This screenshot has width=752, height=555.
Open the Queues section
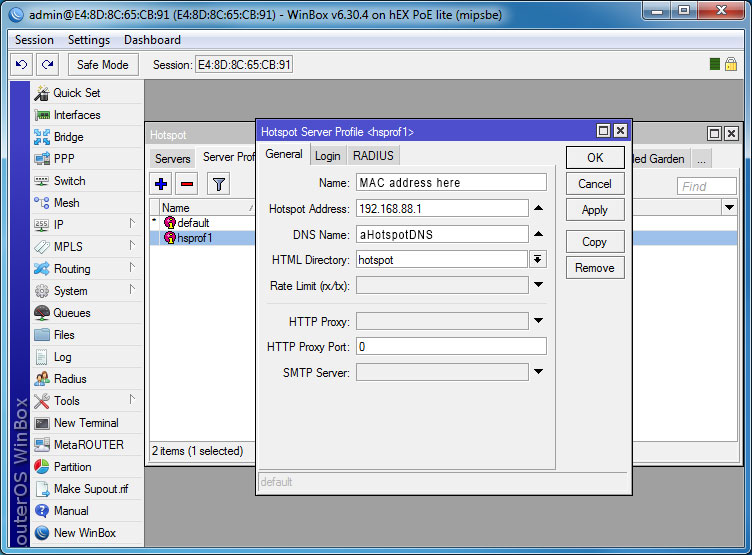pos(88,313)
